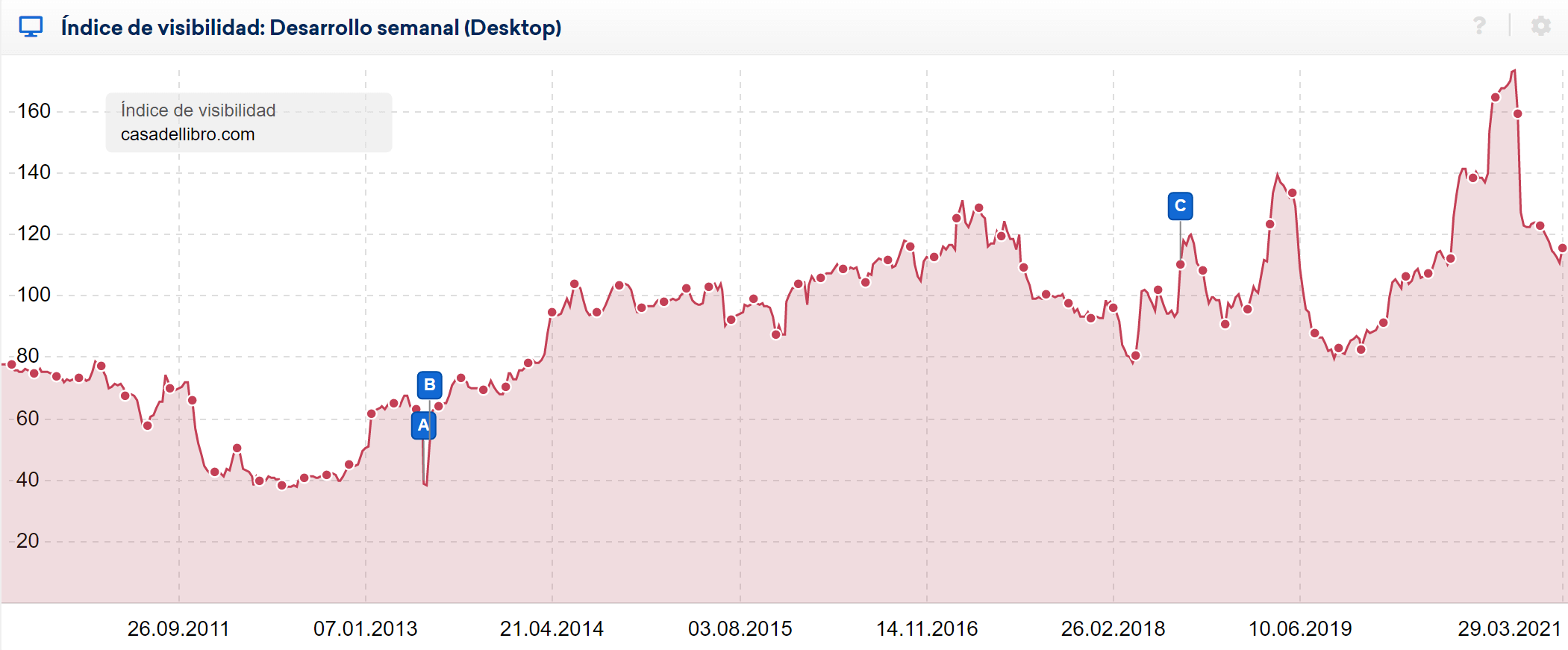
Task: Click the Índice de visibilidad chart title
Action: point(310,28)
